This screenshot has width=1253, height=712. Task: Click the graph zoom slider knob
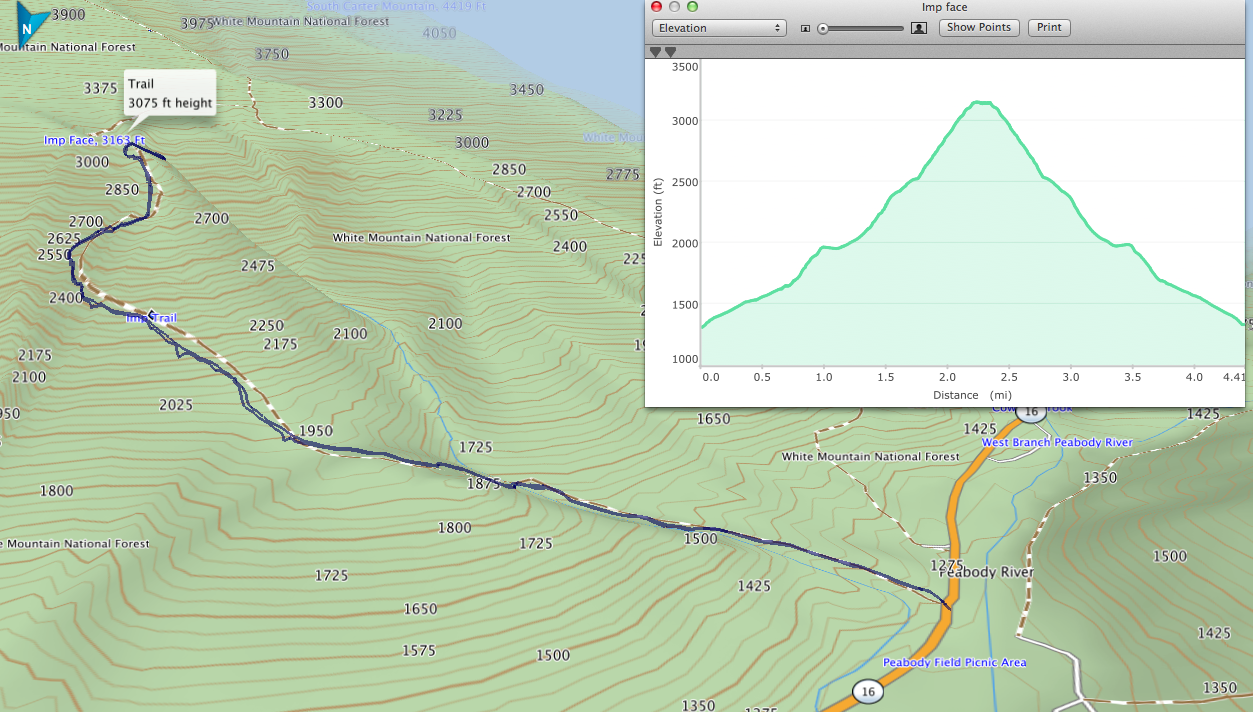[823, 28]
